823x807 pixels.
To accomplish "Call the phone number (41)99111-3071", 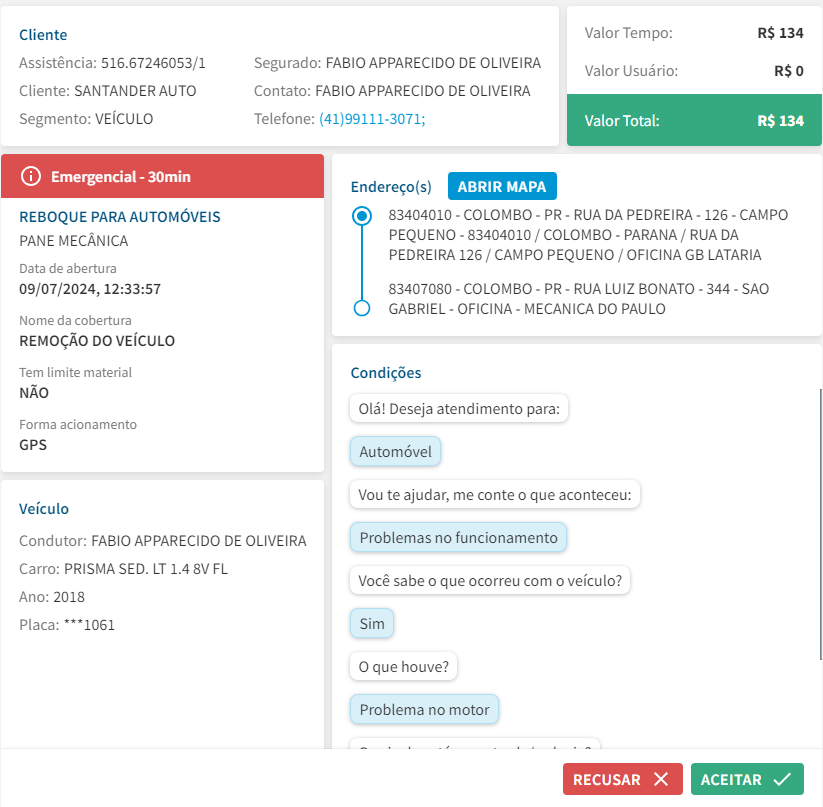I will [371, 119].
